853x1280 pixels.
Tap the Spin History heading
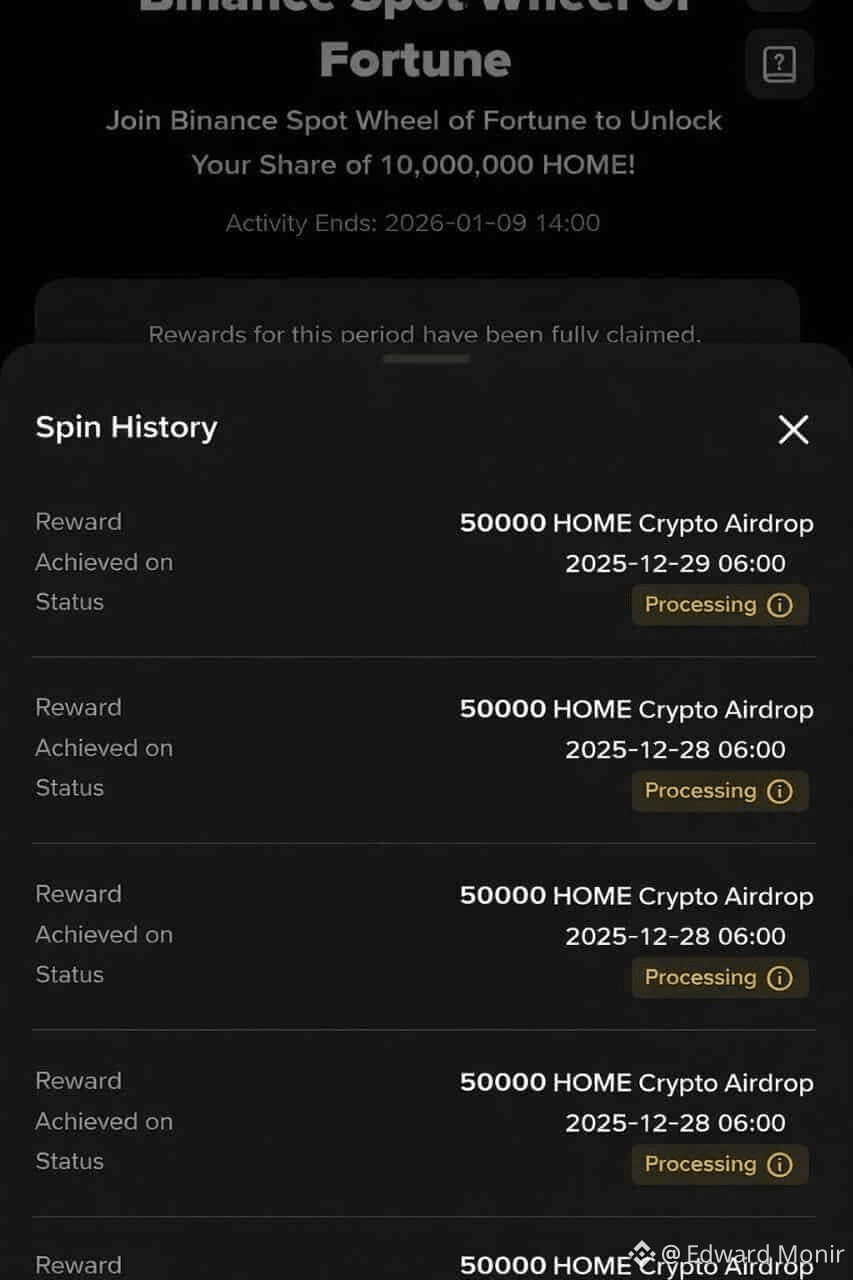tap(126, 428)
